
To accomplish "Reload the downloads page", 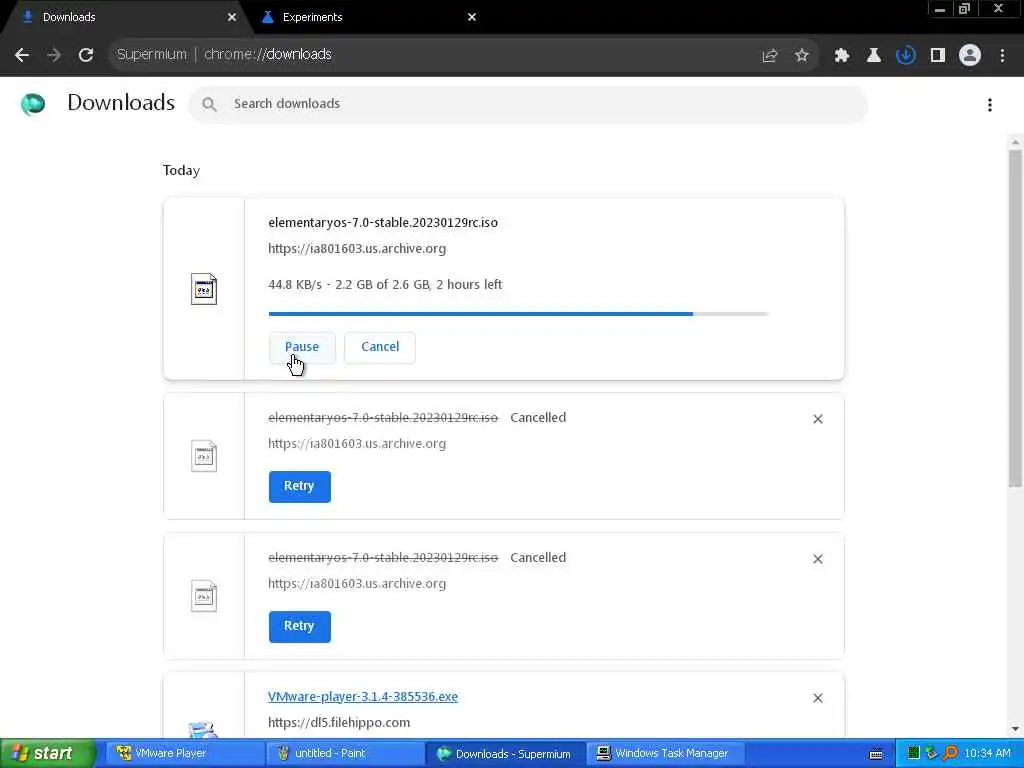I will (86, 55).
